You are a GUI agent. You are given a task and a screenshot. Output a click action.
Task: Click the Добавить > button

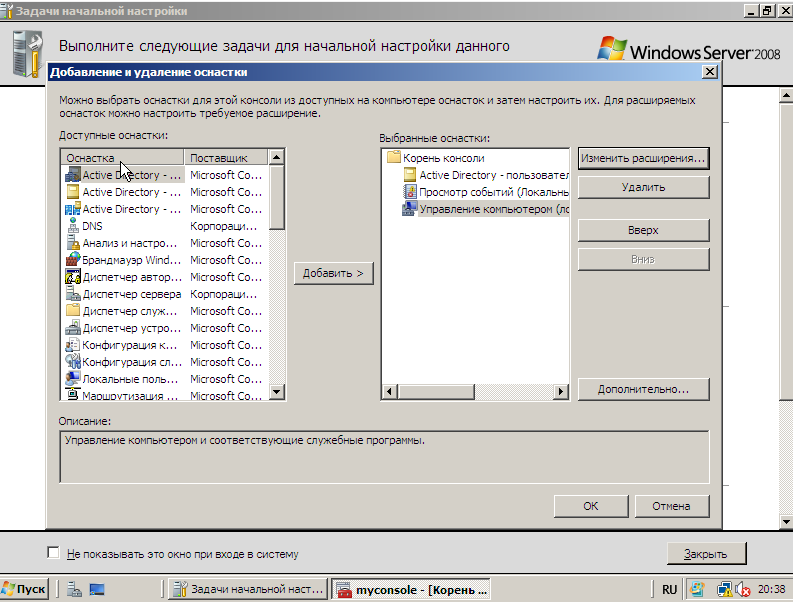point(333,273)
